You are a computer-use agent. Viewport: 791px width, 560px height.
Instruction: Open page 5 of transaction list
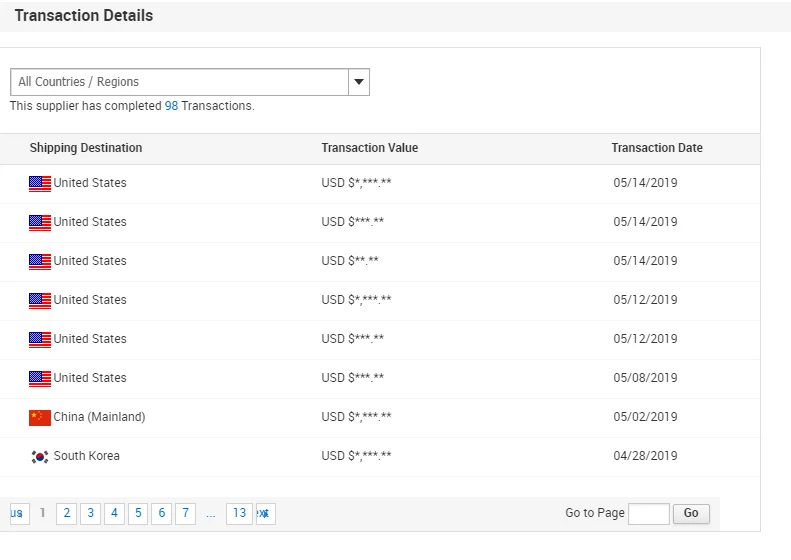pos(138,513)
